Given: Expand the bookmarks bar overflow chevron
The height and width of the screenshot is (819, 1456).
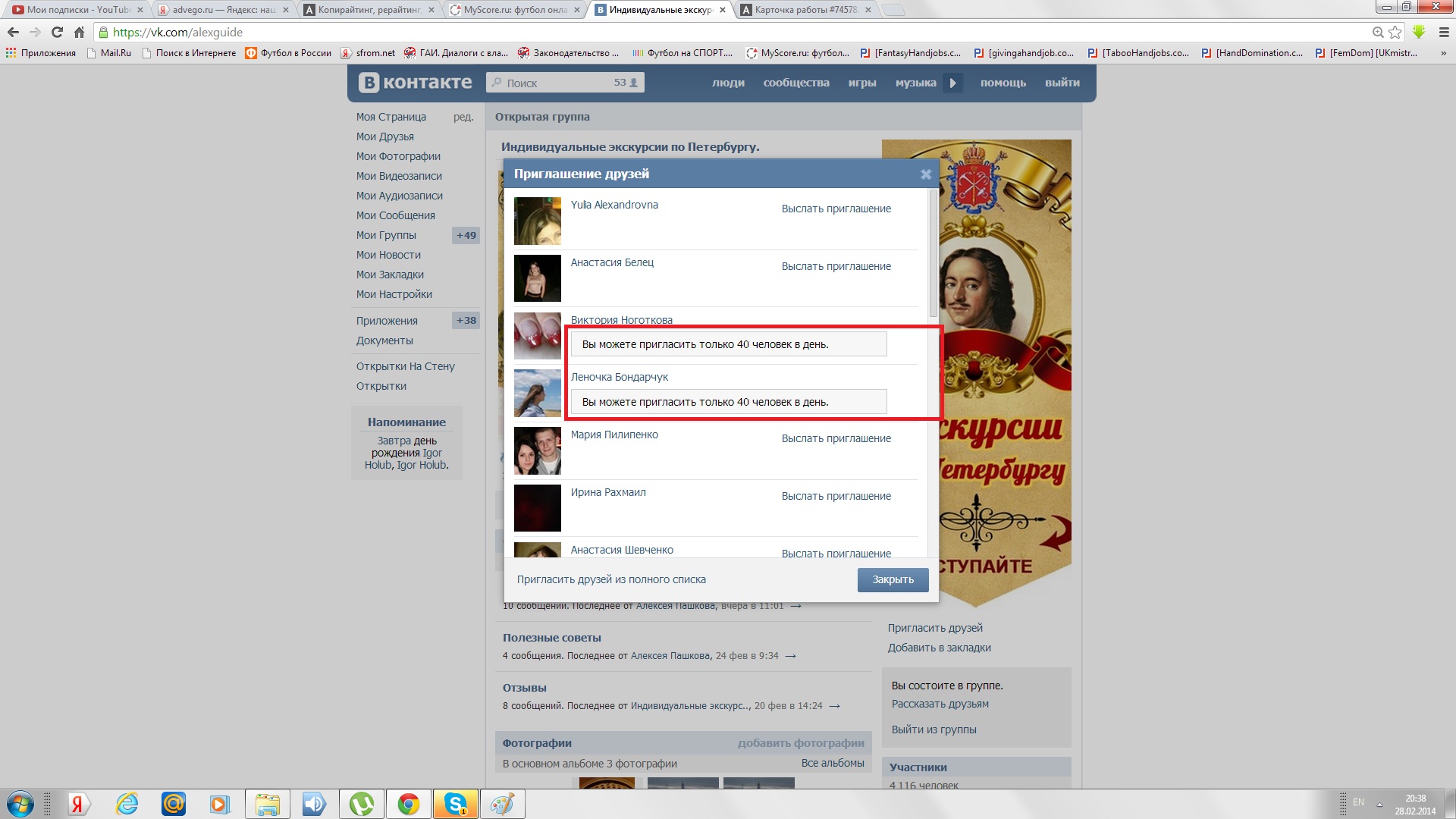Looking at the screenshot, I should coord(1443,53).
